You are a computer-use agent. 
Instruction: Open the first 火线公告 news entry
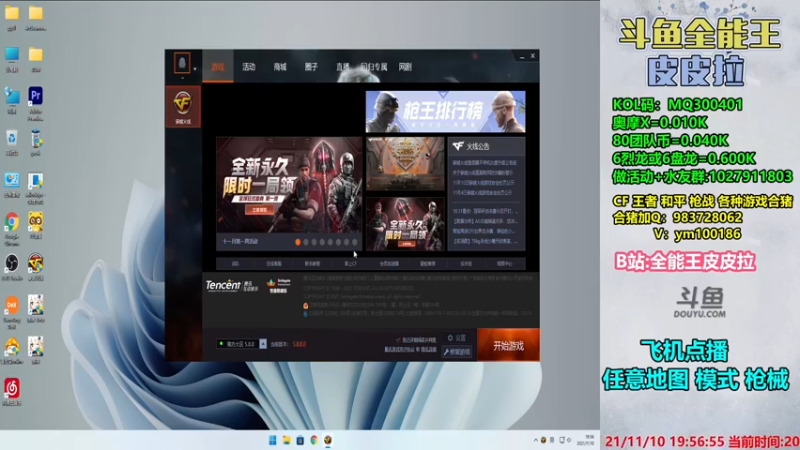(x=485, y=163)
